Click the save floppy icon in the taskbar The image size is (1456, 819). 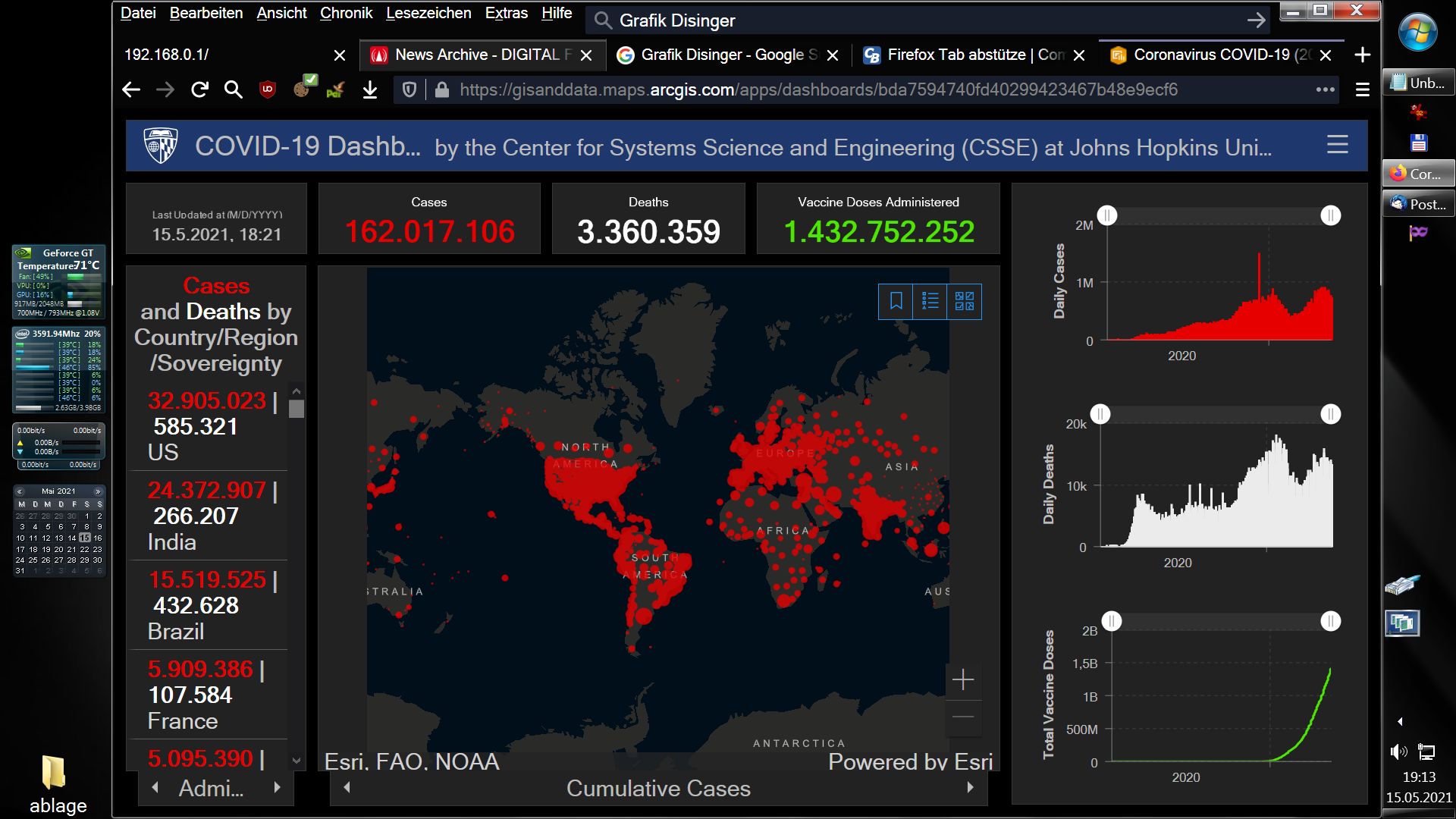(1418, 143)
